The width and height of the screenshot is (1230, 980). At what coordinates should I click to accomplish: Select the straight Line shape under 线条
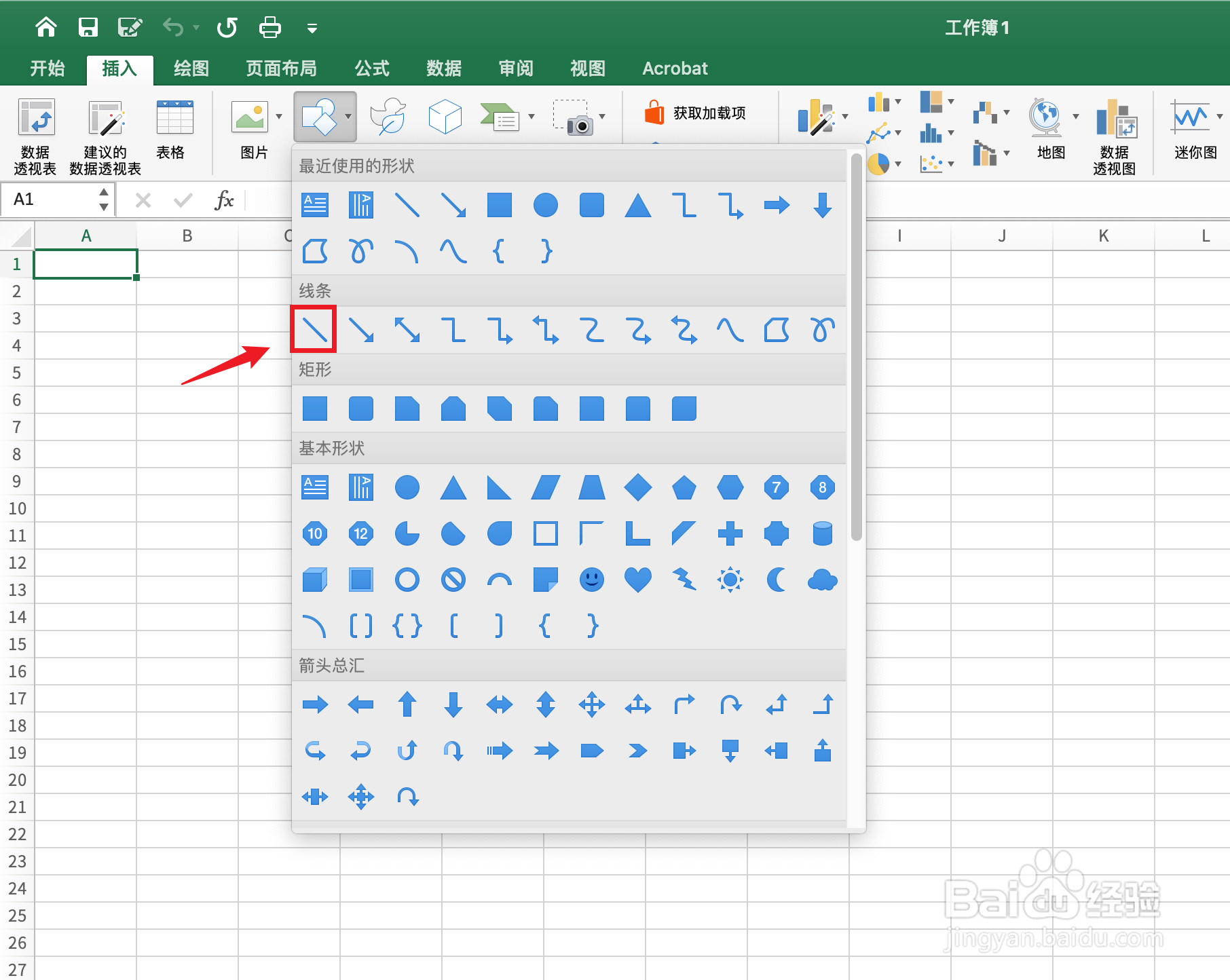314,330
